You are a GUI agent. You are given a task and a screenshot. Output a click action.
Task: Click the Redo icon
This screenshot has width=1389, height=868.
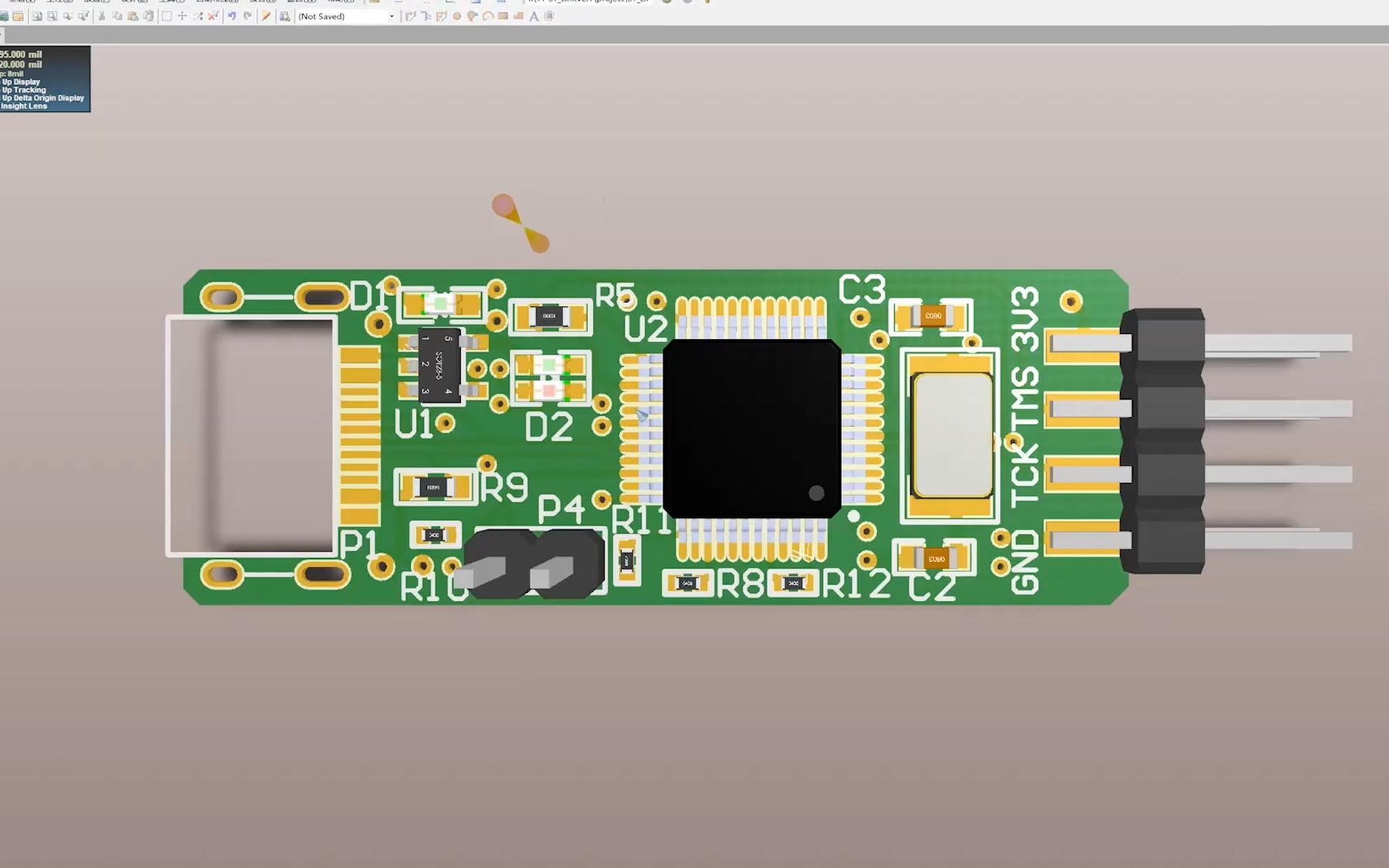pyautogui.click(x=248, y=15)
